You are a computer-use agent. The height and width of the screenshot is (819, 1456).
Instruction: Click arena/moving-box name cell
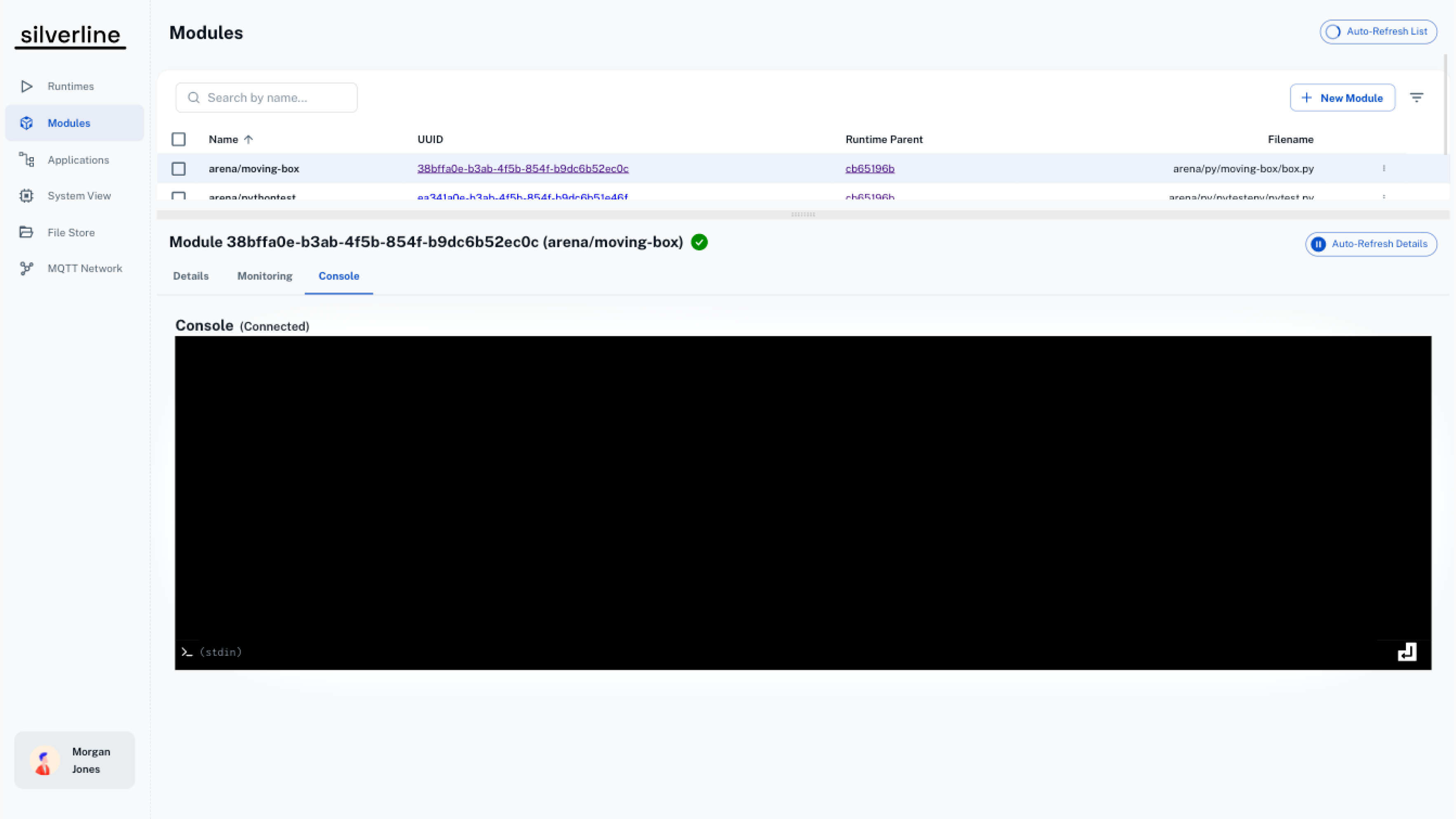pos(254,169)
